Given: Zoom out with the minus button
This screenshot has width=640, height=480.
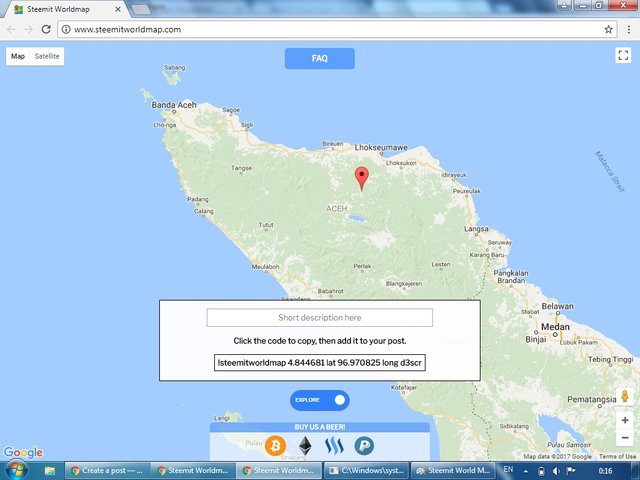Looking at the screenshot, I should tap(624, 438).
